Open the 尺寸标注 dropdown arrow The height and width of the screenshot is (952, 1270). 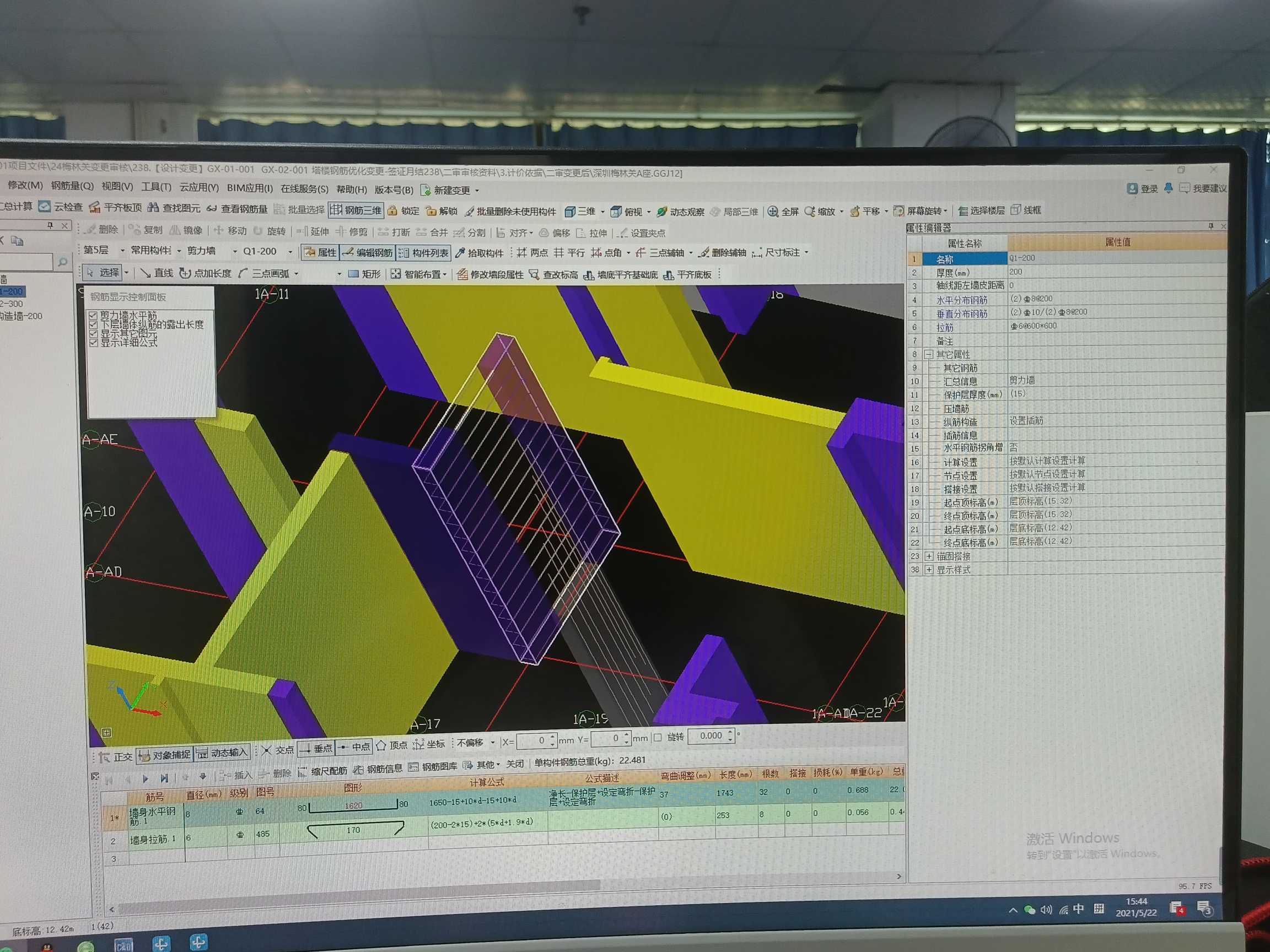click(806, 252)
